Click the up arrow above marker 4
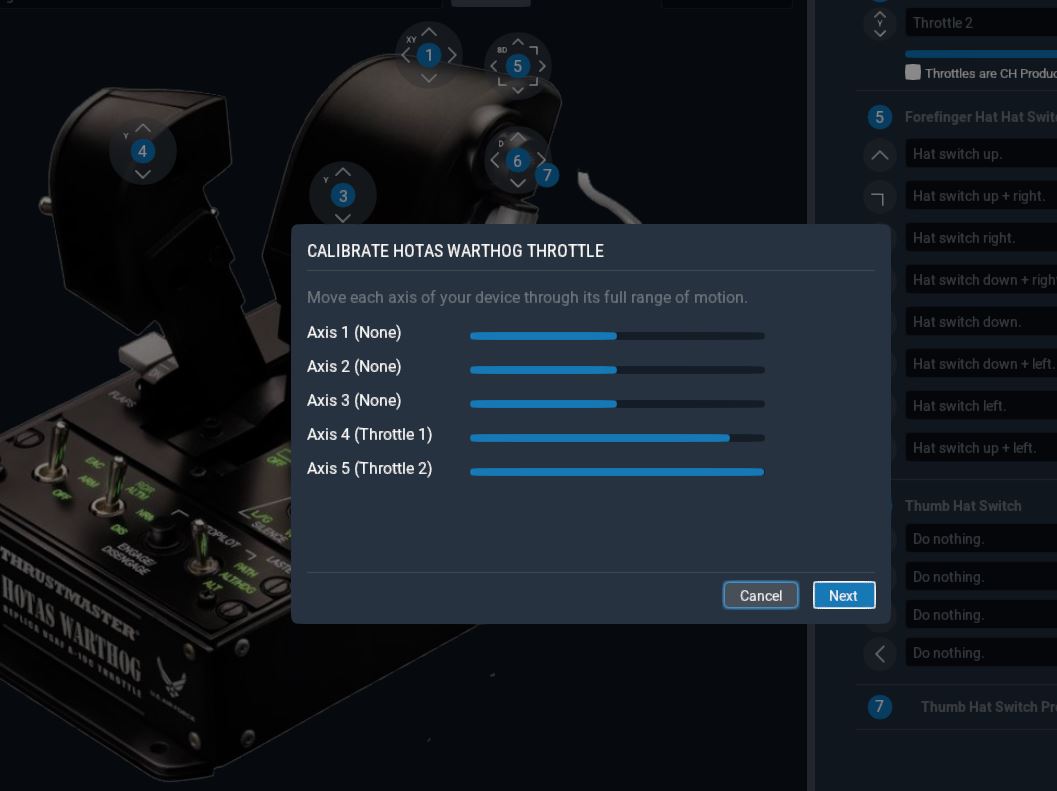This screenshot has width=1057, height=791. [x=142, y=127]
